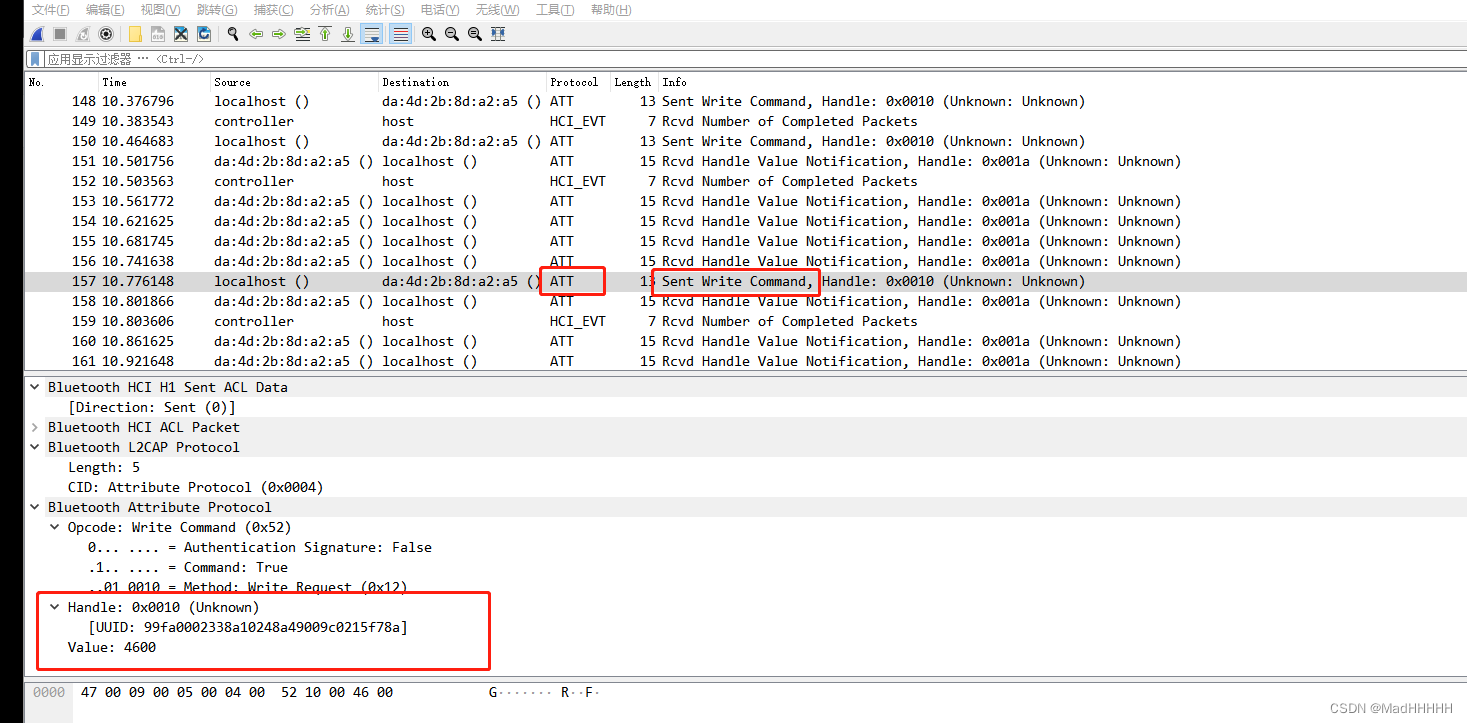This screenshot has height=723, width=1467.
Task: Reload this capture file
Action: (x=203, y=33)
